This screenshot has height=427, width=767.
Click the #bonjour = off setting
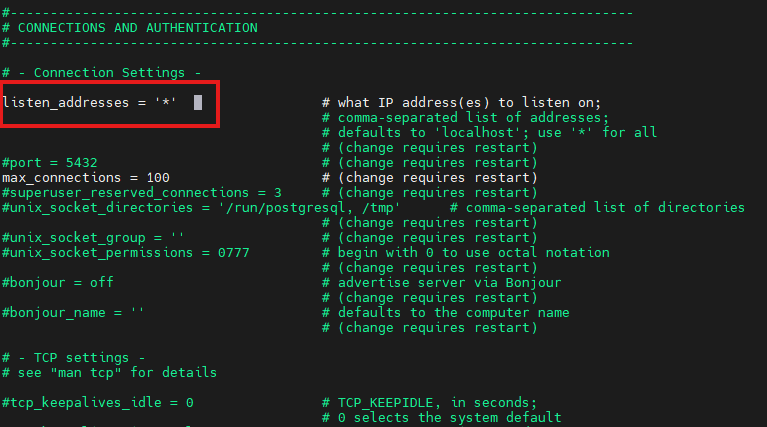click(58, 282)
